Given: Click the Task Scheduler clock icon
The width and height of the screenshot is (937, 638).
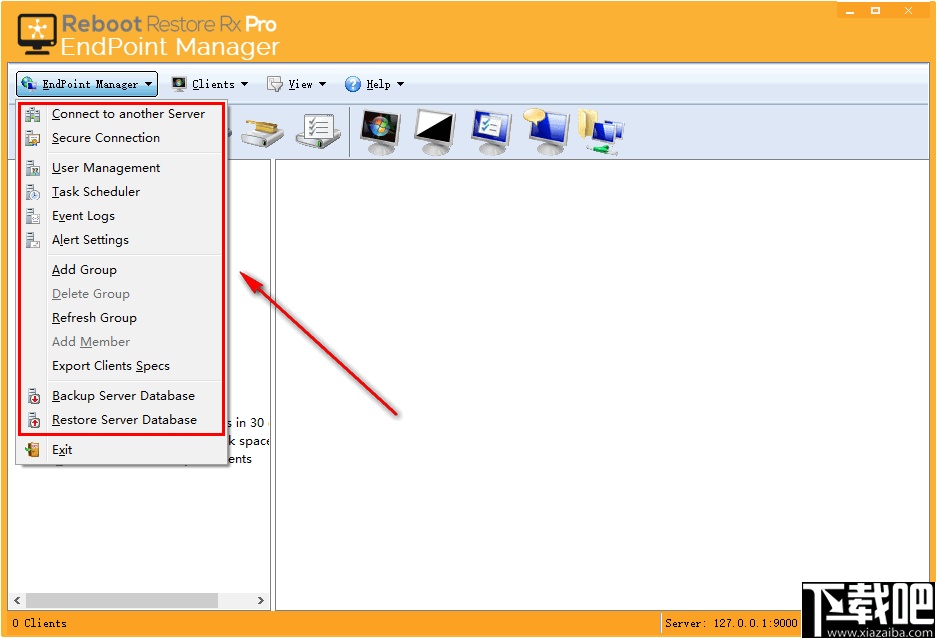Looking at the screenshot, I should point(33,192).
